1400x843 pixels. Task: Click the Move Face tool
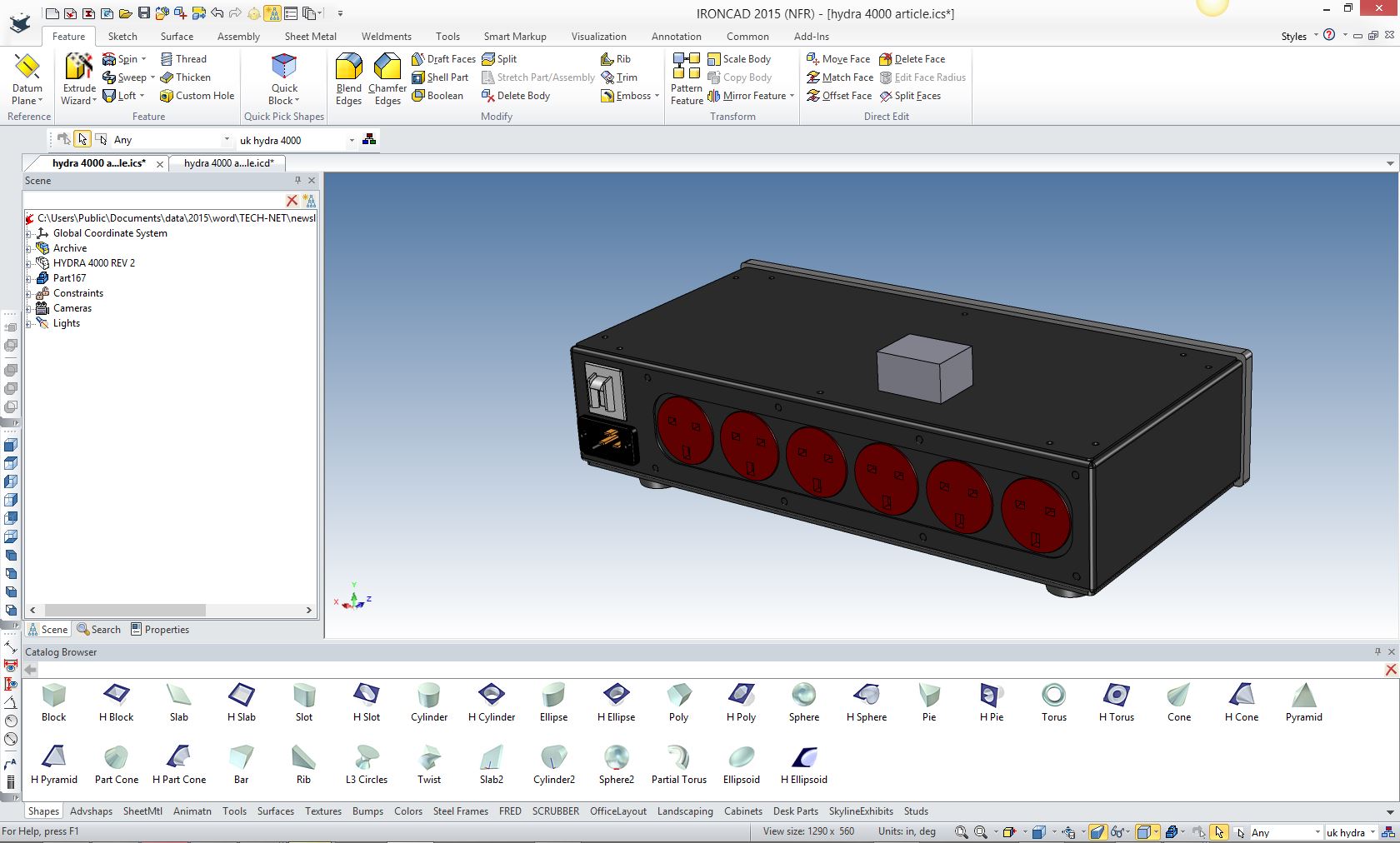838,59
